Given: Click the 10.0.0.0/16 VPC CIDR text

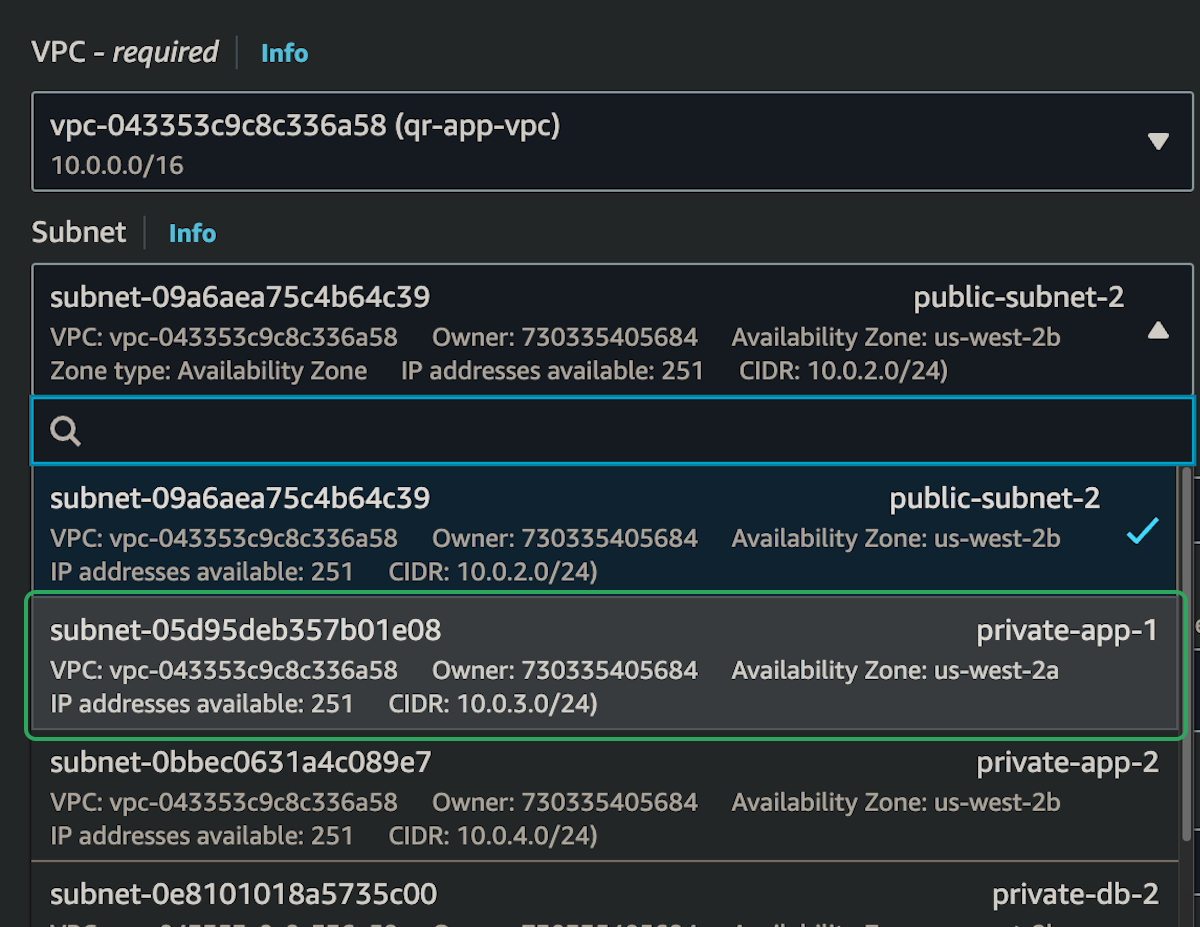Looking at the screenshot, I should pyautogui.click(x=117, y=165).
